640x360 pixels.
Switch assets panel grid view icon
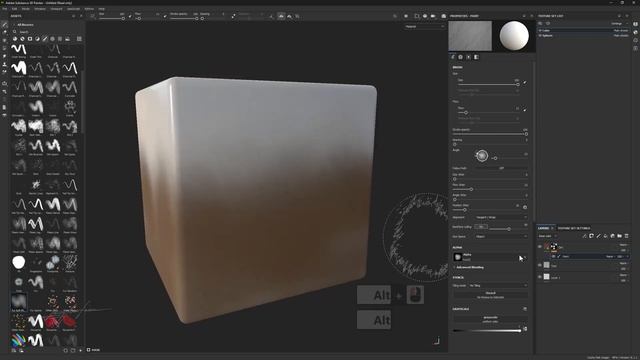tap(79, 39)
